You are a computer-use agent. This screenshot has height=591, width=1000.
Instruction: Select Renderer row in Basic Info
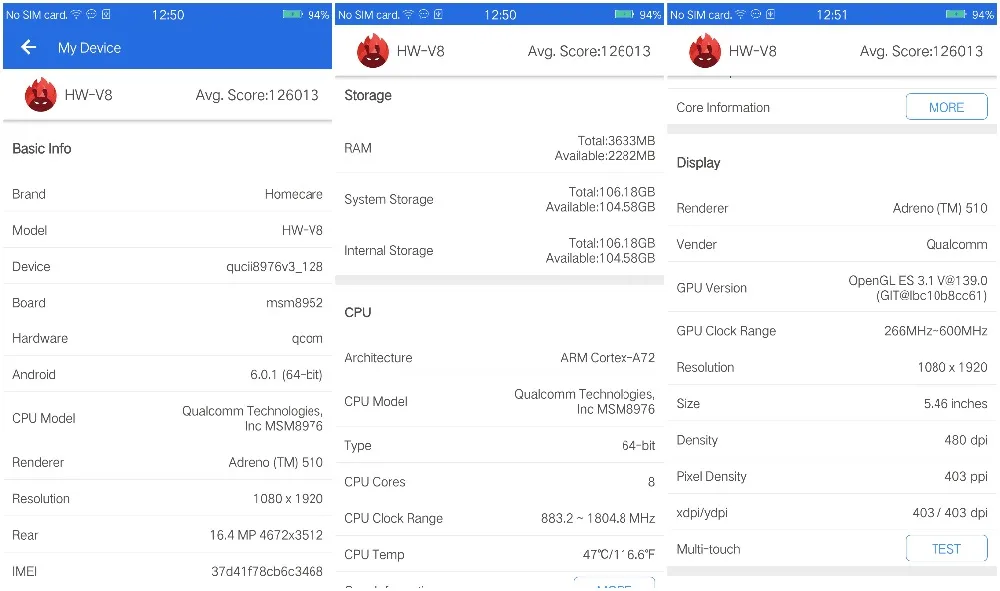coord(167,462)
